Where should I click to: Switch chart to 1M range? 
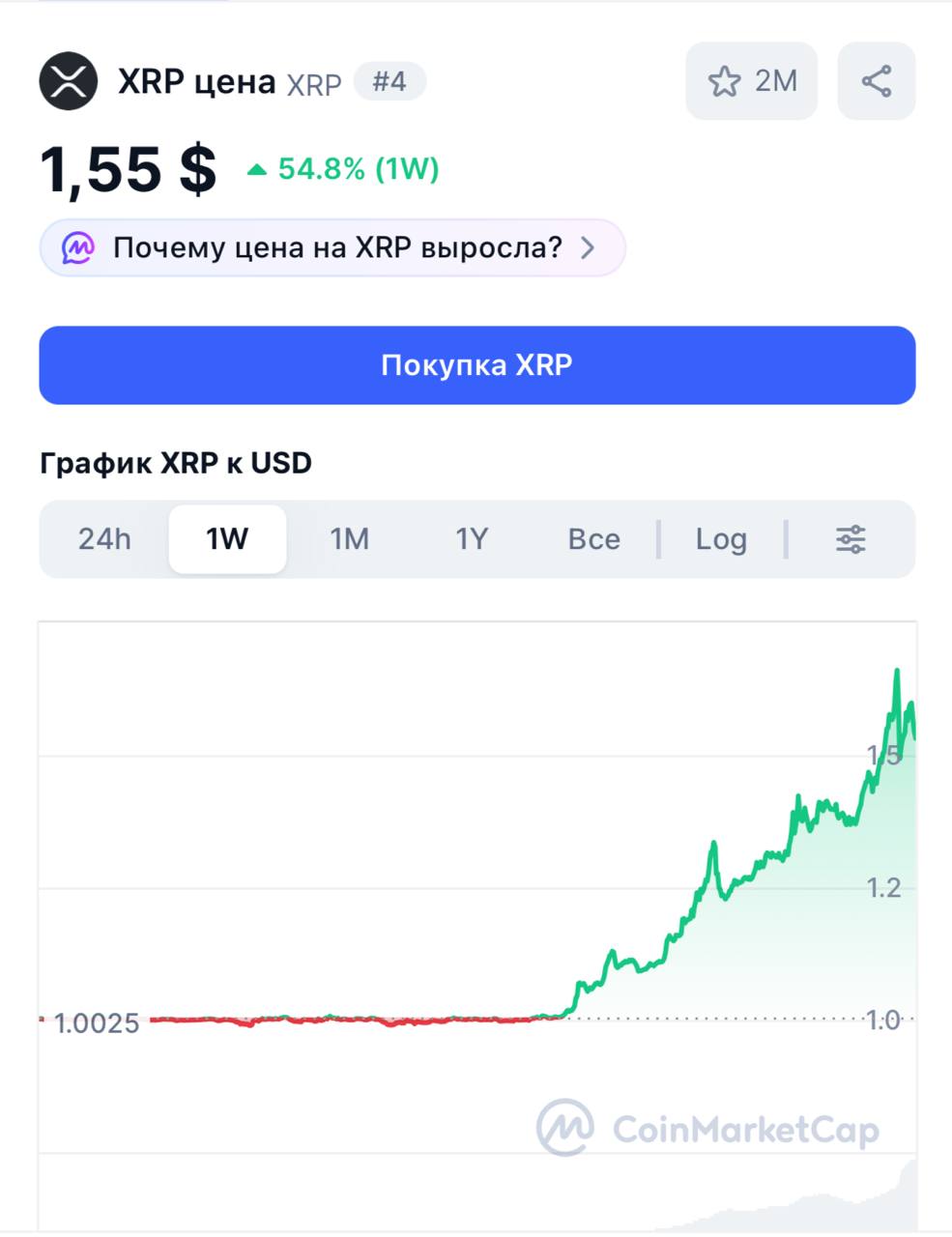[350, 539]
